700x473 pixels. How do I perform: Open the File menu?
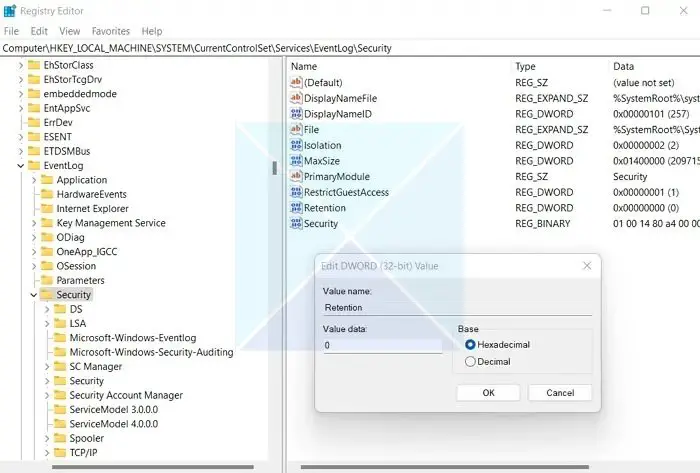11,31
